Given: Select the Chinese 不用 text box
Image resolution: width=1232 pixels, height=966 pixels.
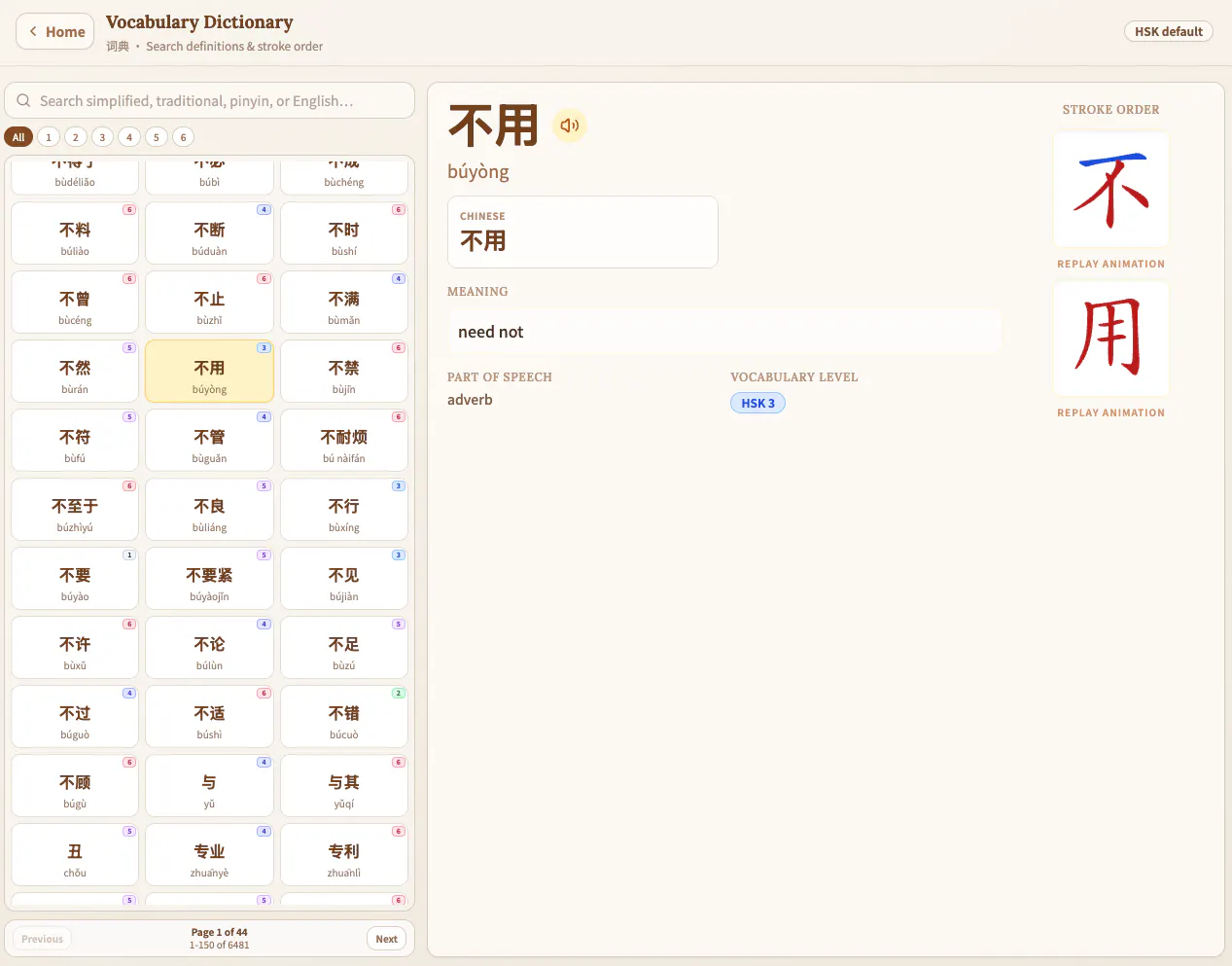Looking at the screenshot, I should point(582,232).
